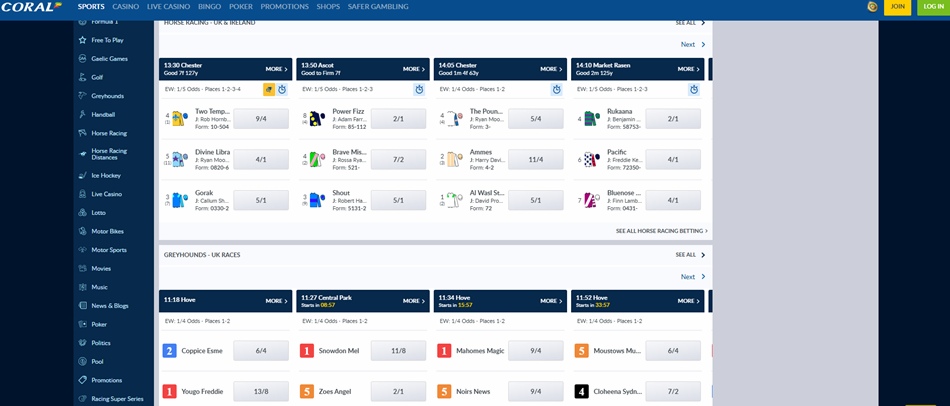
Task: Click the Lotto icon in sidebar
Action: click(x=82, y=213)
